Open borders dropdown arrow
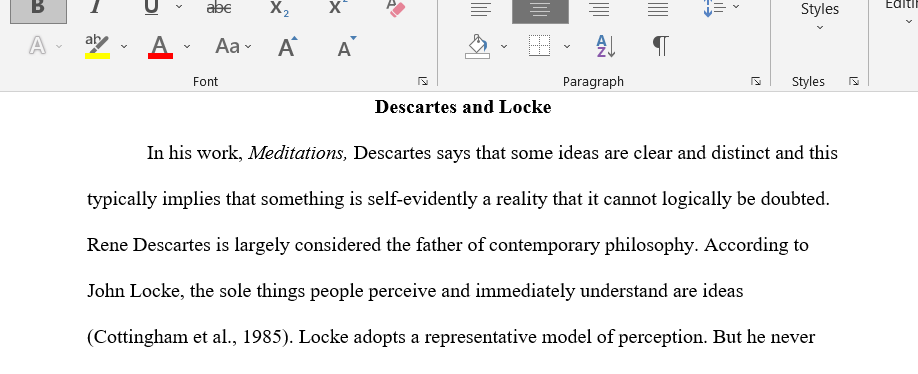Screen dimensions: 918x374 pos(567,46)
